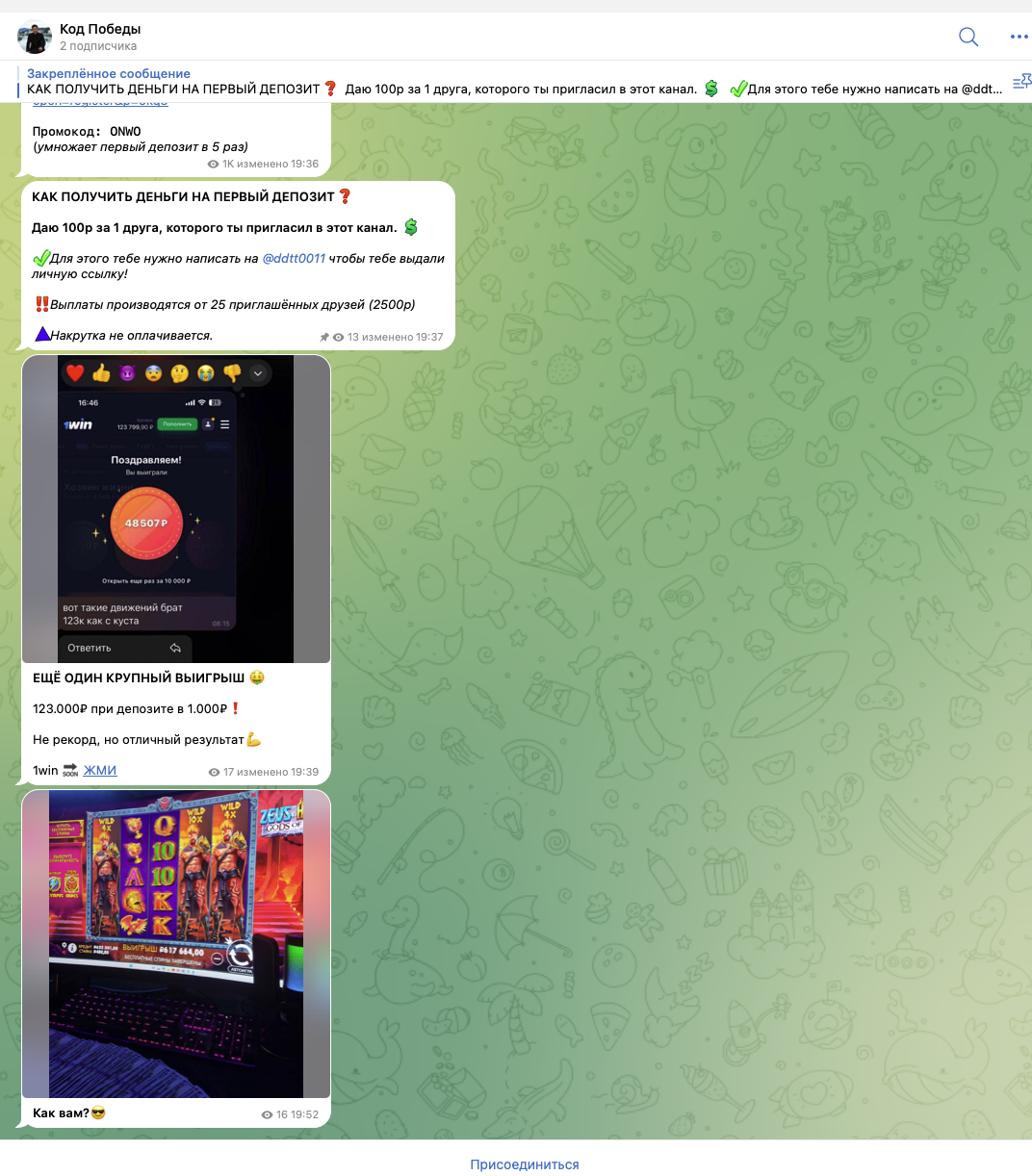Image resolution: width=1032 pixels, height=1176 pixels.
Task: Join the channel via Присоединиться
Action: click(525, 1164)
